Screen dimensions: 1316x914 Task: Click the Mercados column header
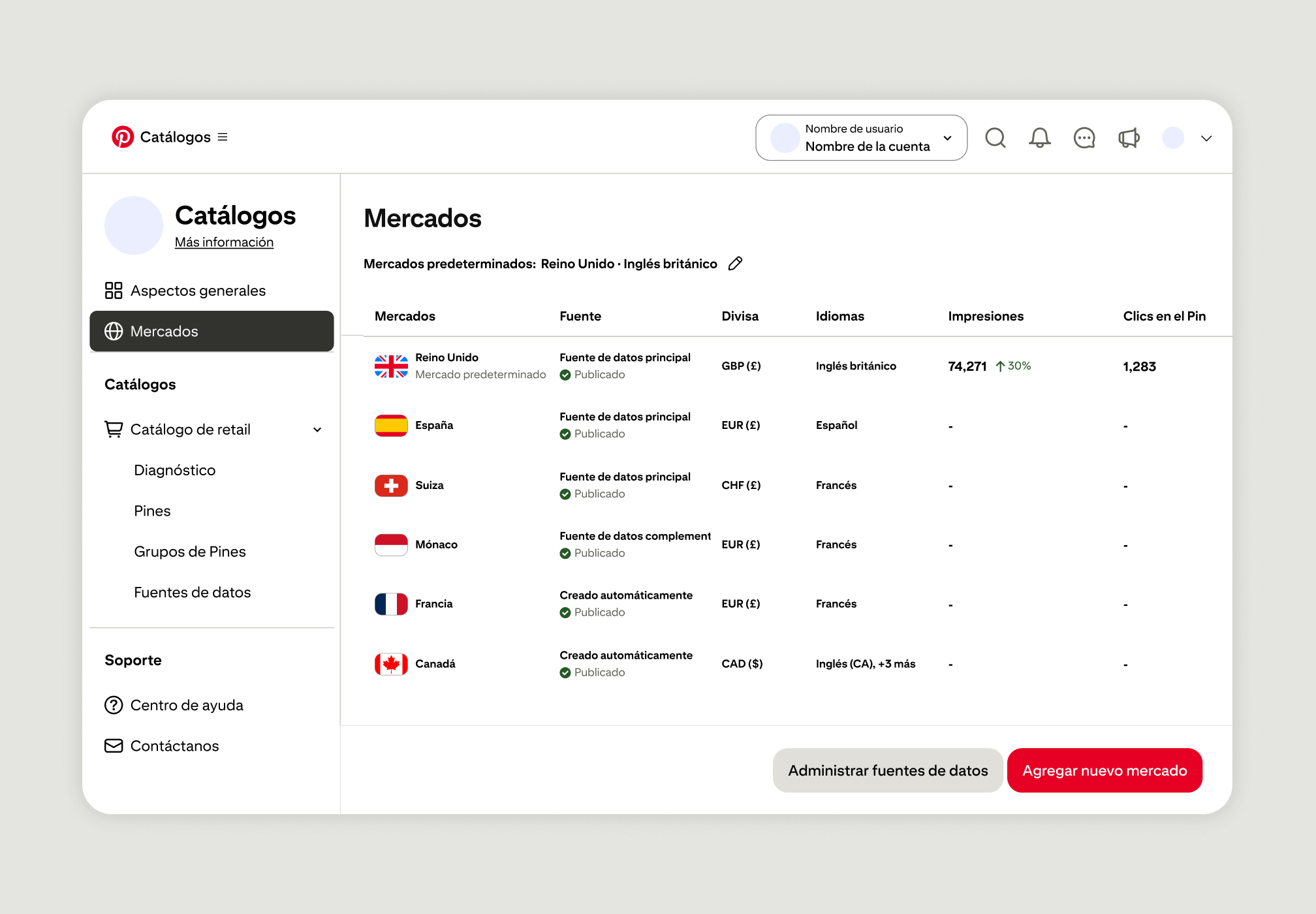coord(405,316)
